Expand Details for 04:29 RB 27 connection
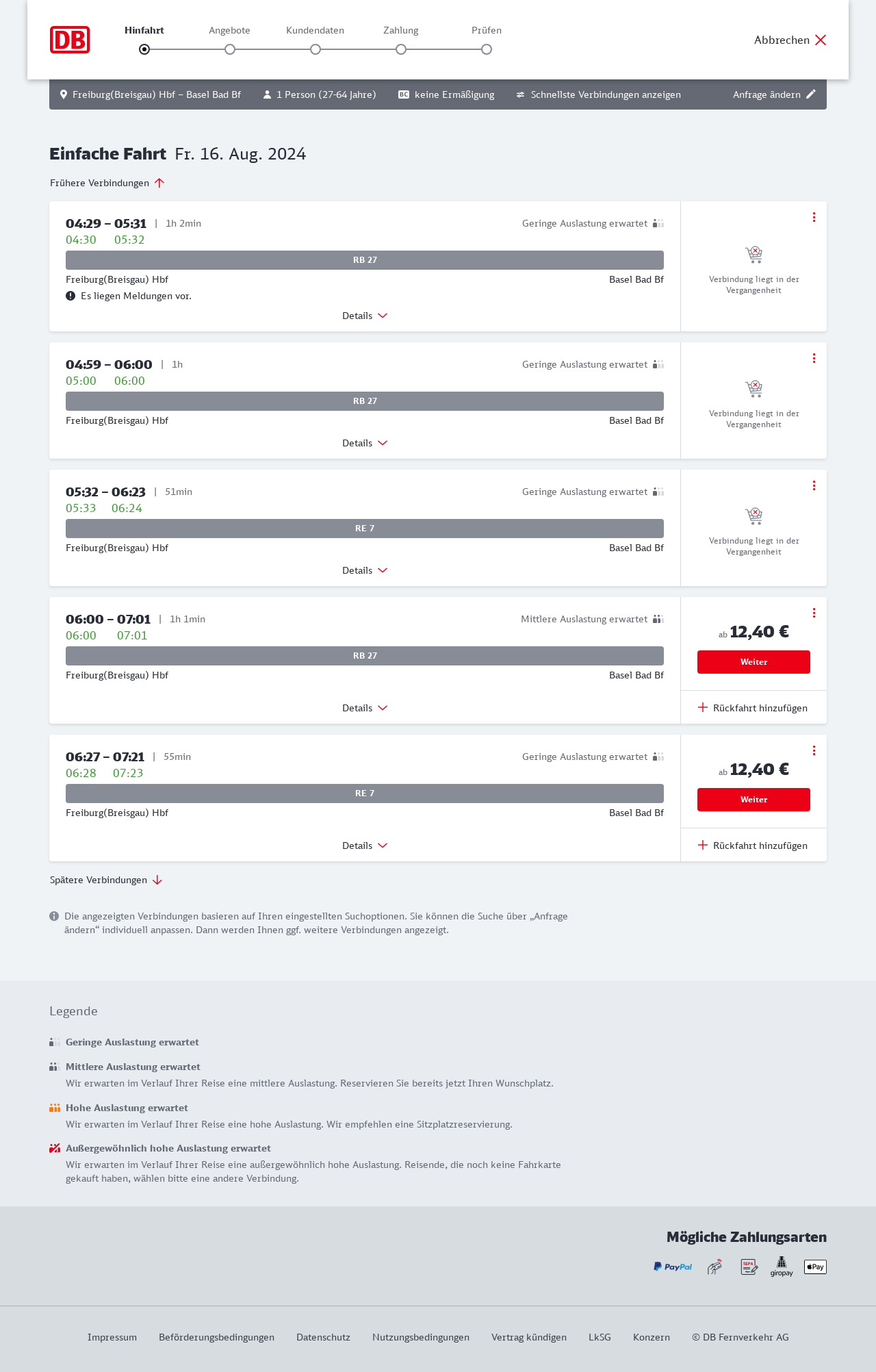The image size is (876, 1372). click(x=365, y=316)
